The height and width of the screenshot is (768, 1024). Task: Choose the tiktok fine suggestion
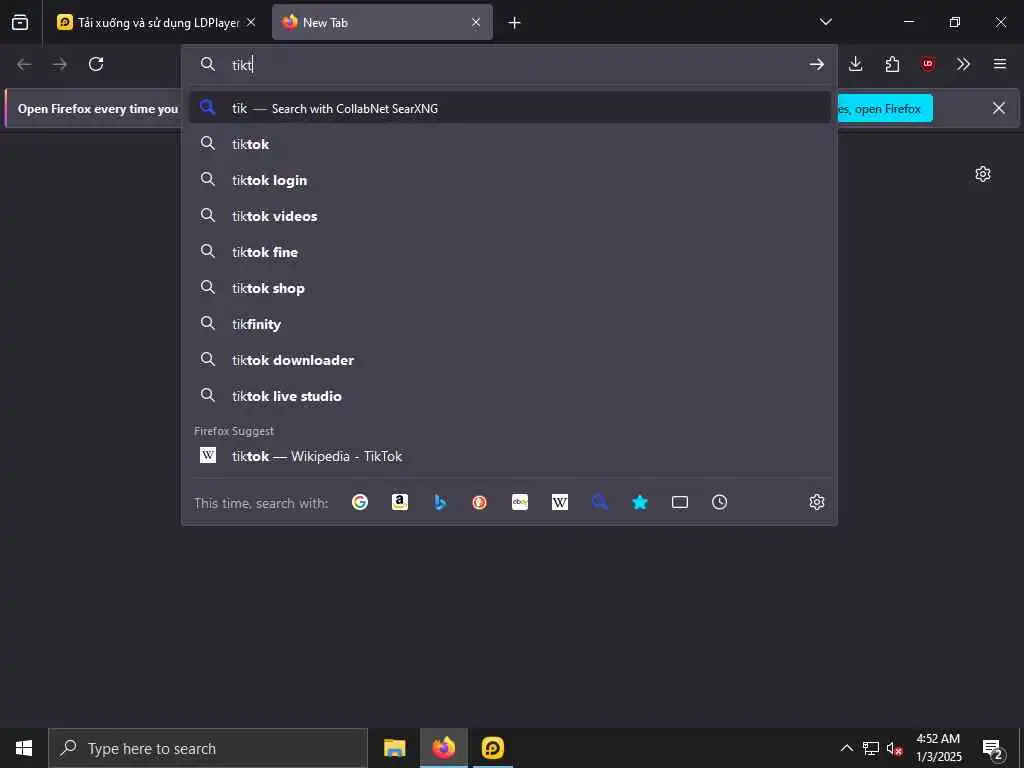pos(509,251)
